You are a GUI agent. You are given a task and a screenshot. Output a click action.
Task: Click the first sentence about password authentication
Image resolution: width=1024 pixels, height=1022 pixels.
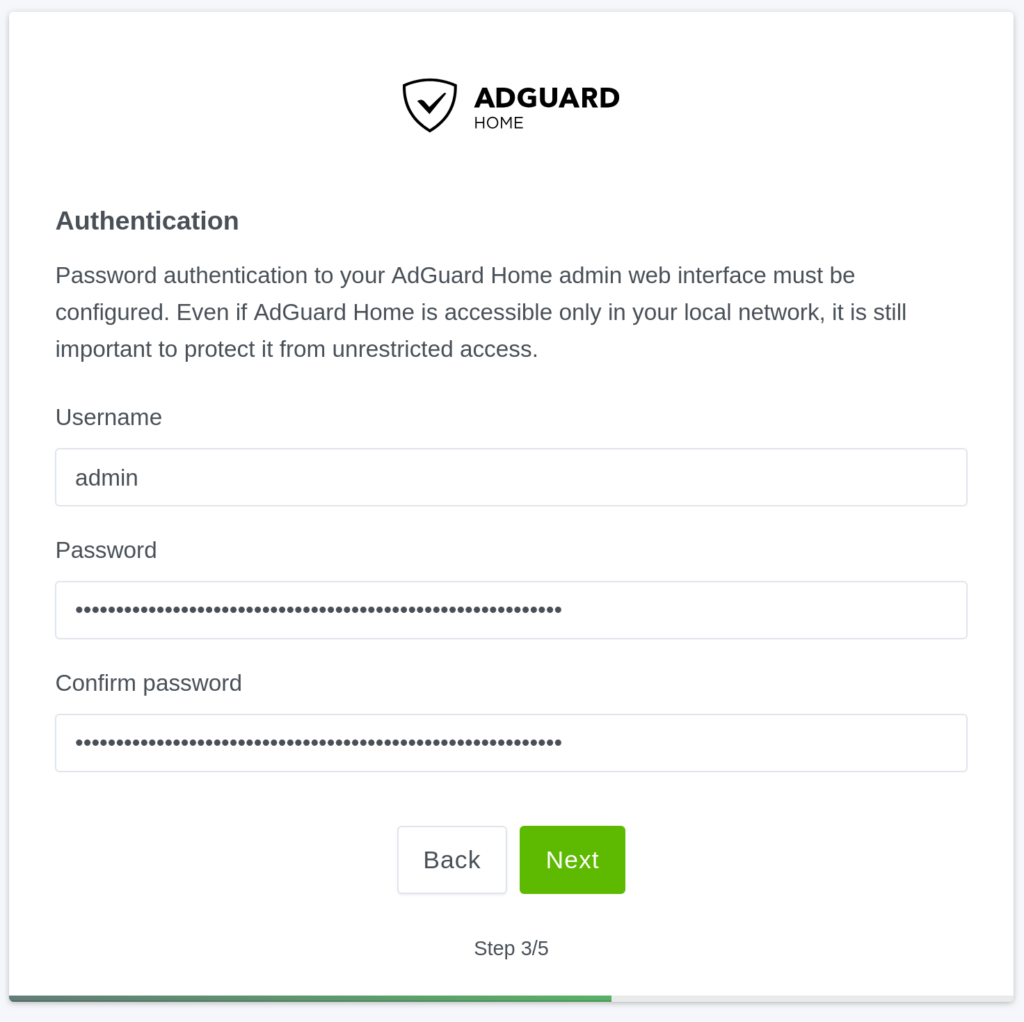pos(455,275)
